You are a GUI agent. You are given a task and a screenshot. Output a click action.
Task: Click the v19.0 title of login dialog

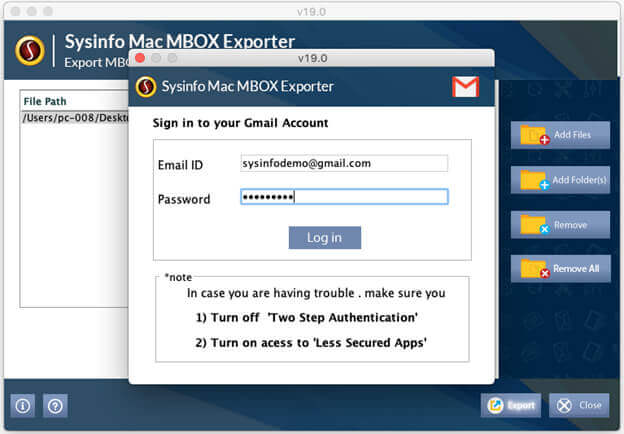click(312, 58)
